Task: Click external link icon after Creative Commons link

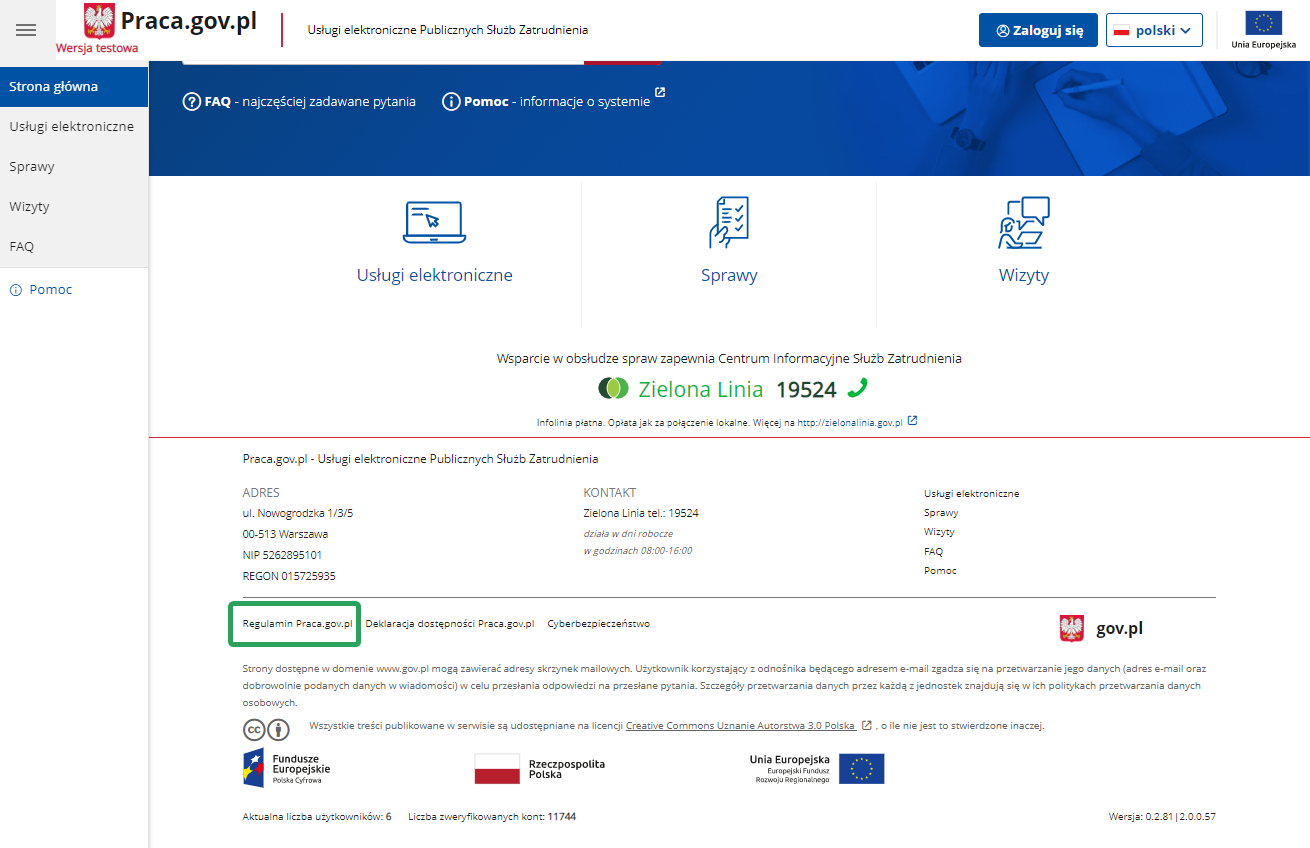Action: click(x=866, y=725)
